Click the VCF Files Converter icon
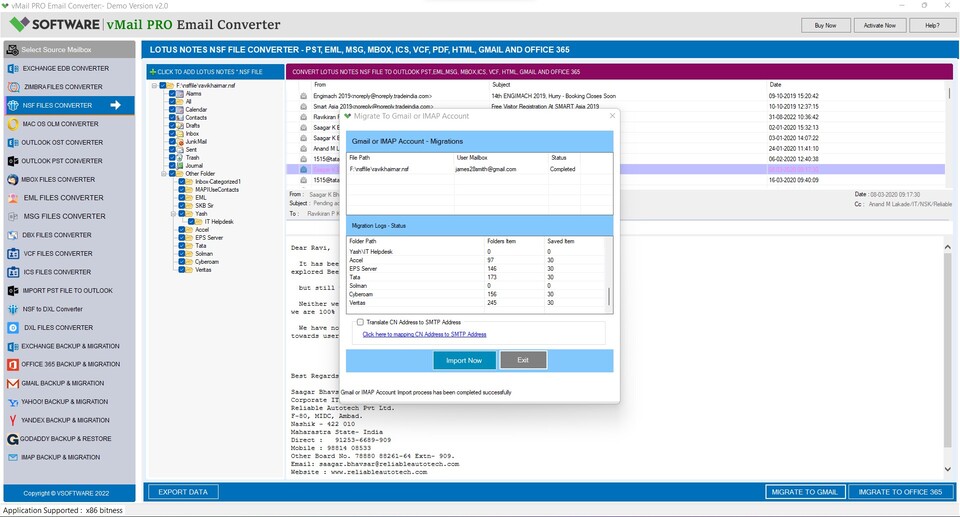This screenshot has height=517, width=960. coord(13,254)
